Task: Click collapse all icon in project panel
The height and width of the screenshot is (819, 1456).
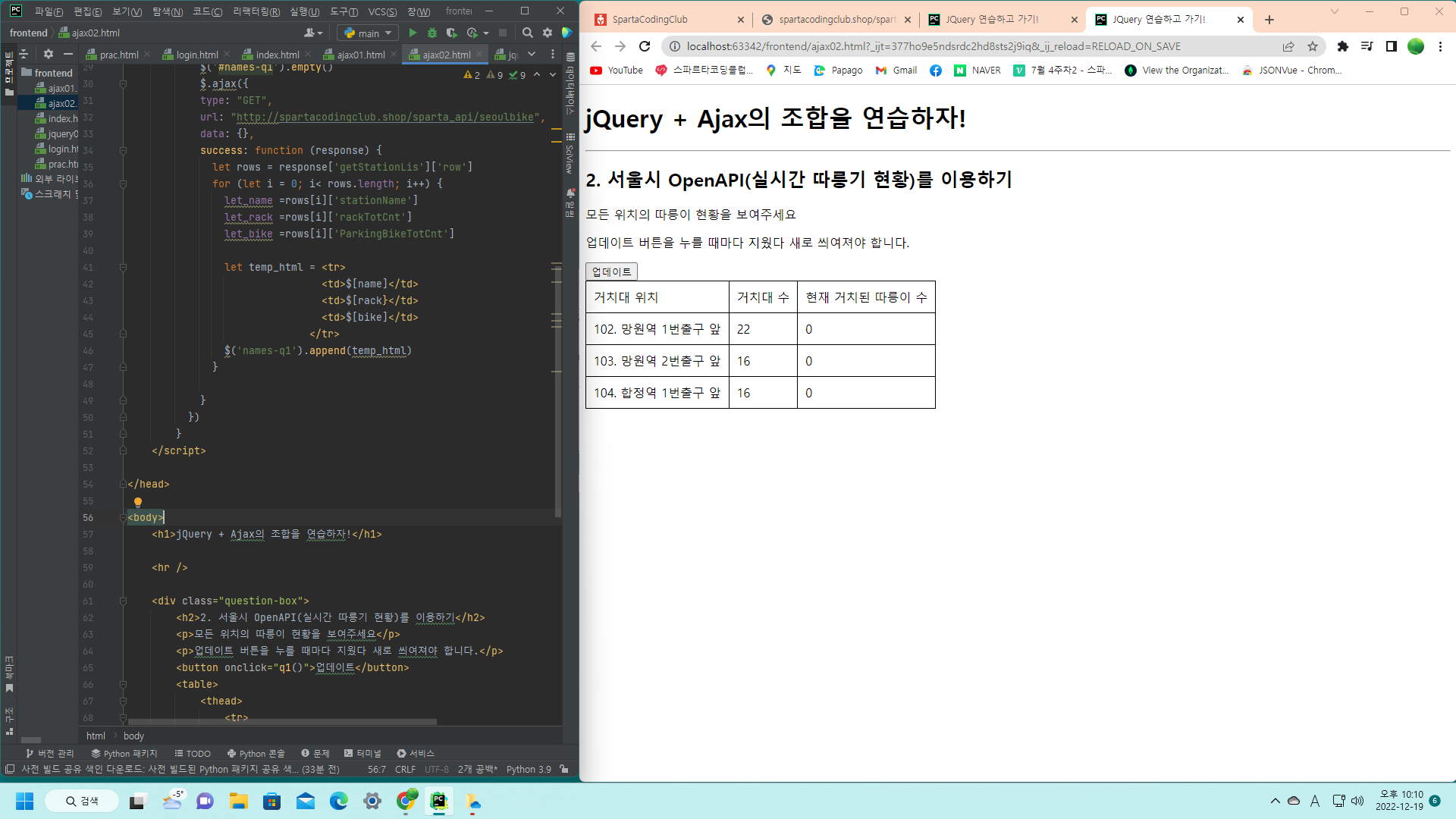Action: click(24, 54)
